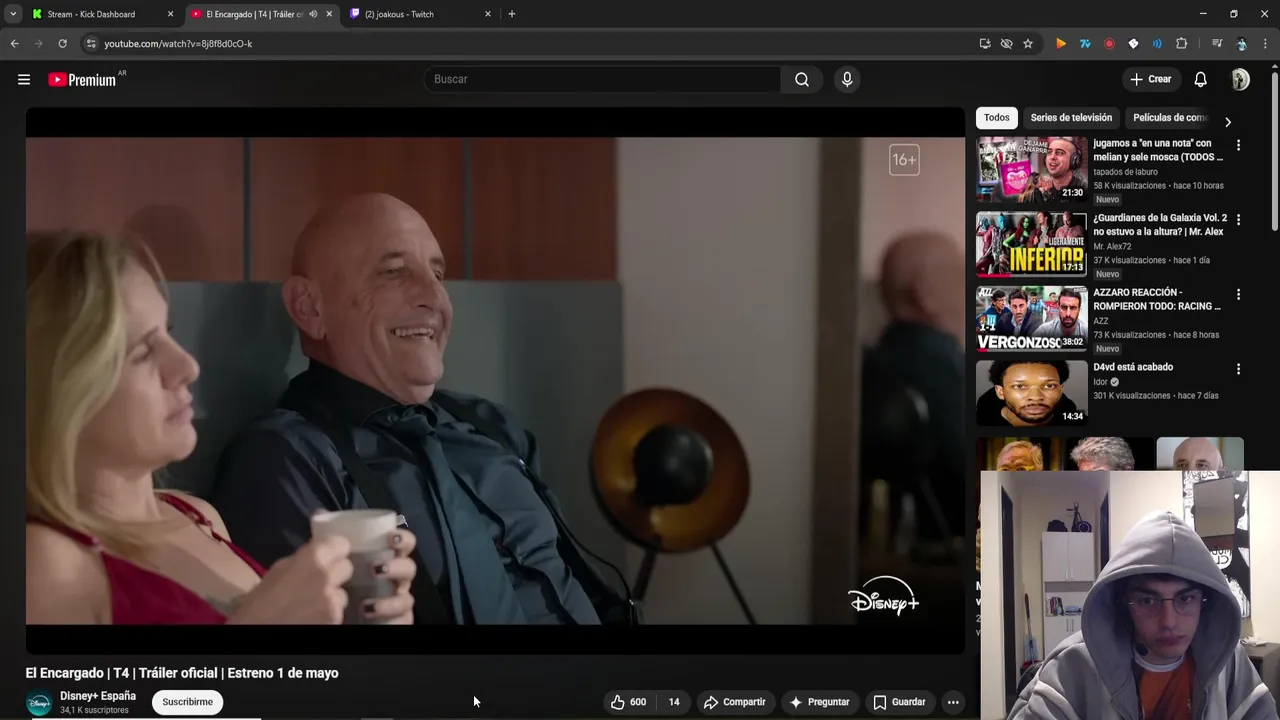This screenshot has height=720, width=1280.
Task: Close the Kick Dashboard tab
Action: [170, 14]
